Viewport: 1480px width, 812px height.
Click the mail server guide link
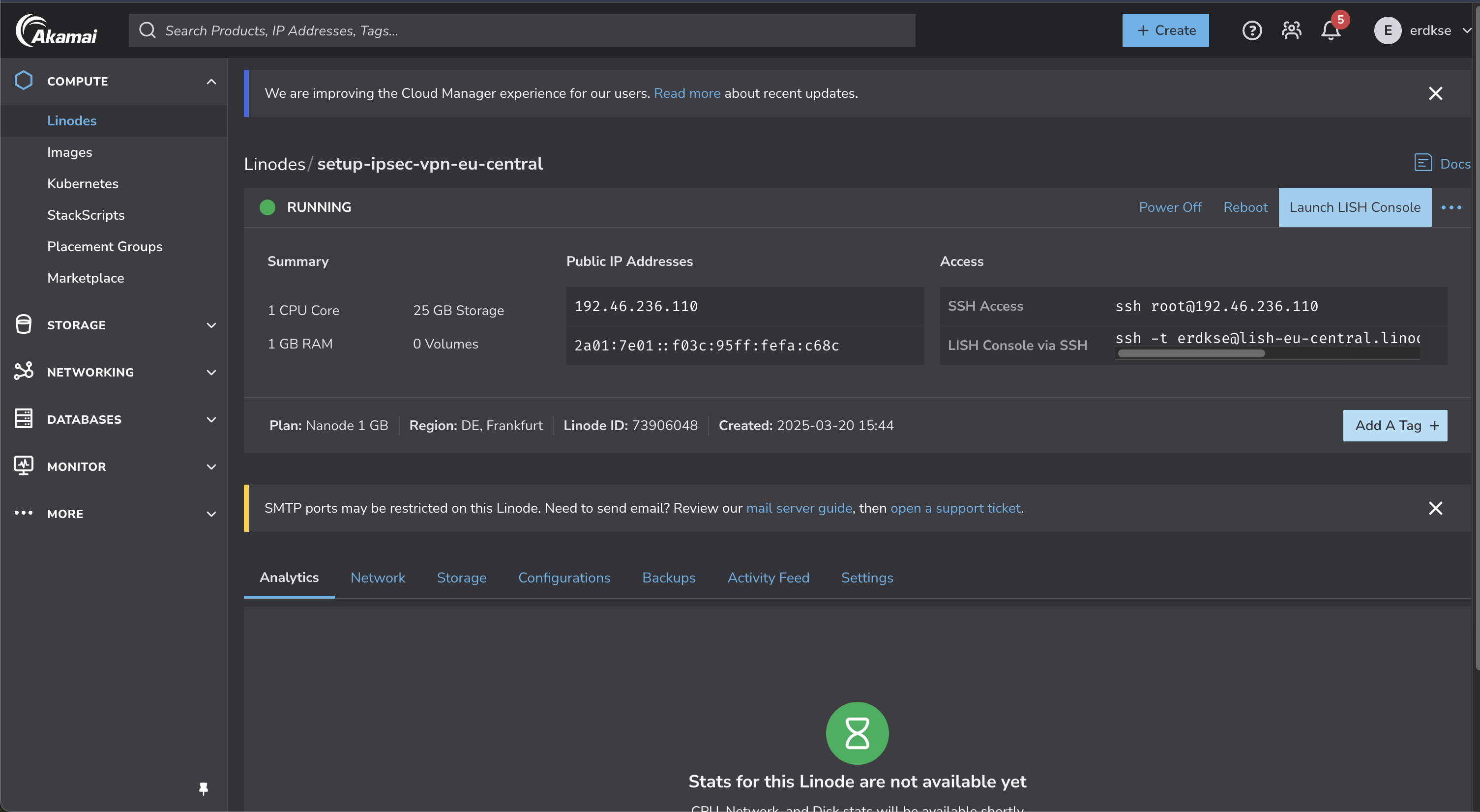click(799, 508)
